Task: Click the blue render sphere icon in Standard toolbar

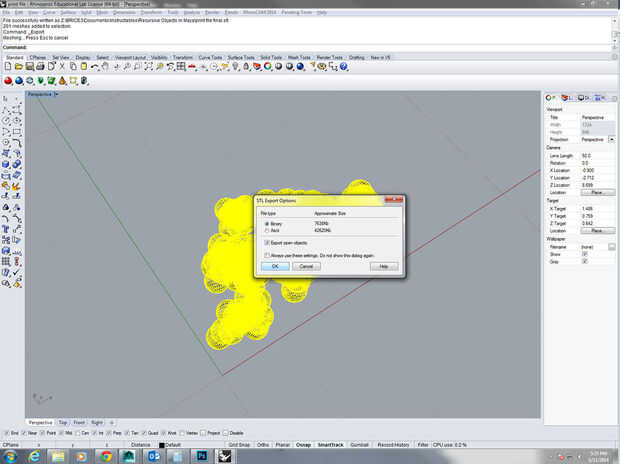Action: [301, 66]
